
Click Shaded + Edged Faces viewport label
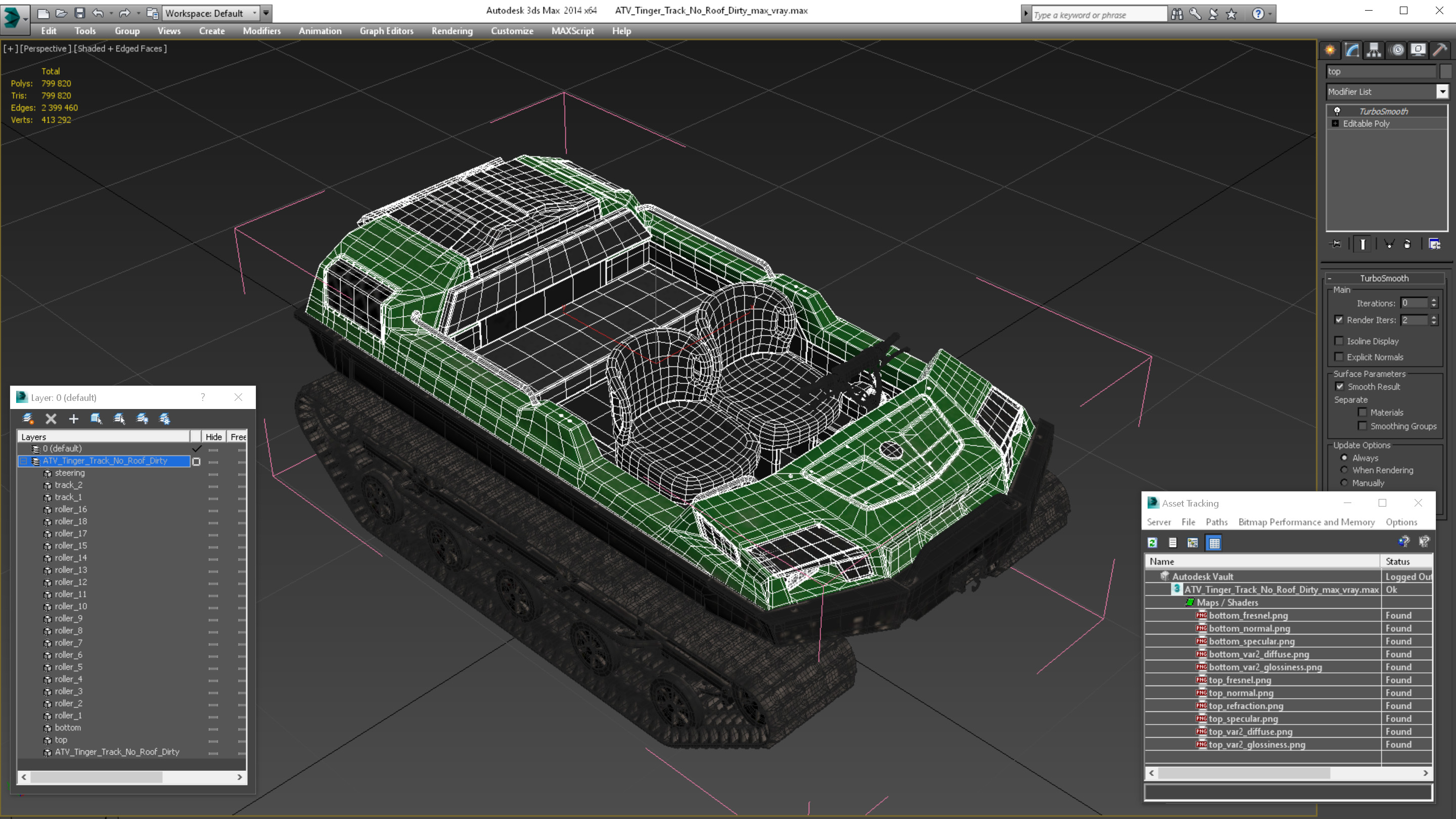[x=121, y=49]
